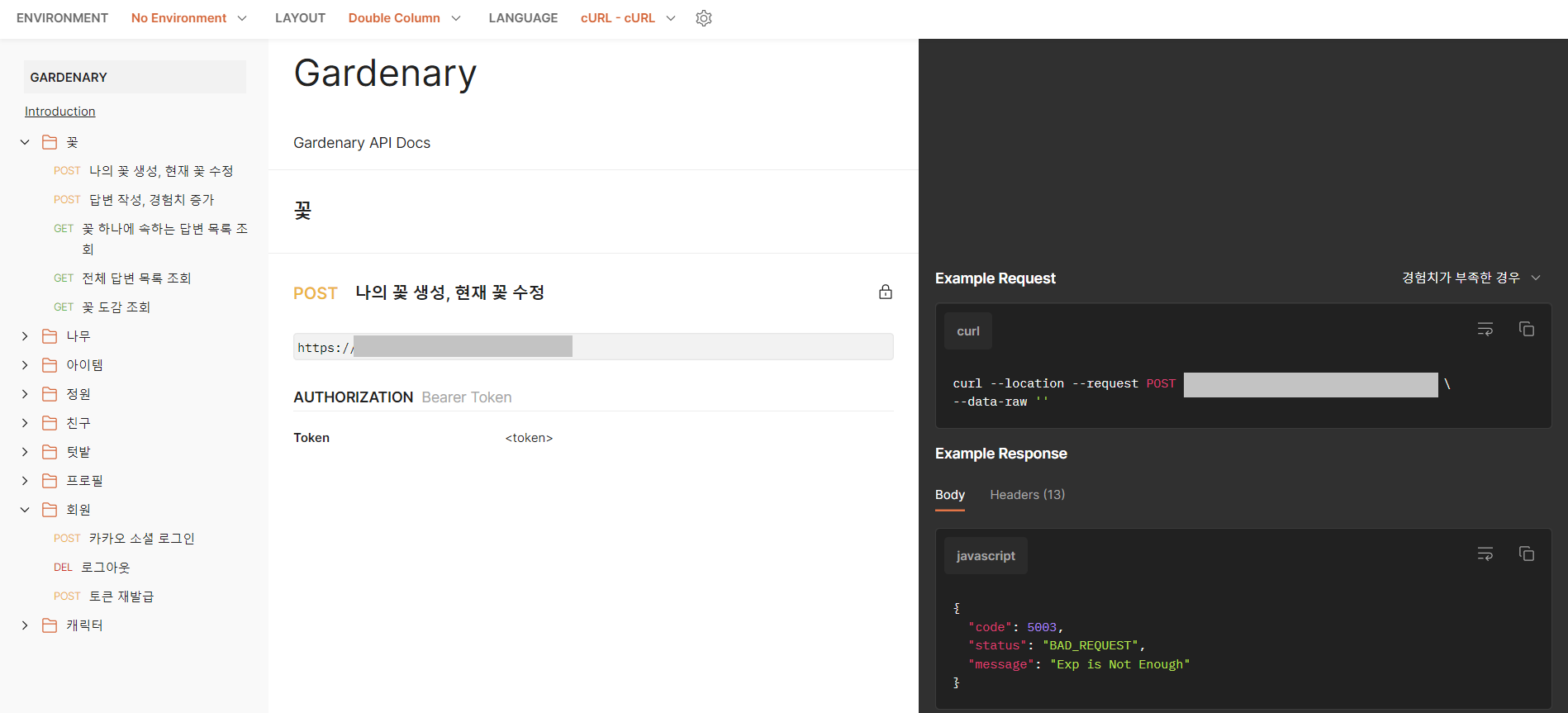The width and height of the screenshot is (1568, 713).
Task: Open the cURL - cURL language dropdown
Action: (x=628, y=18)
